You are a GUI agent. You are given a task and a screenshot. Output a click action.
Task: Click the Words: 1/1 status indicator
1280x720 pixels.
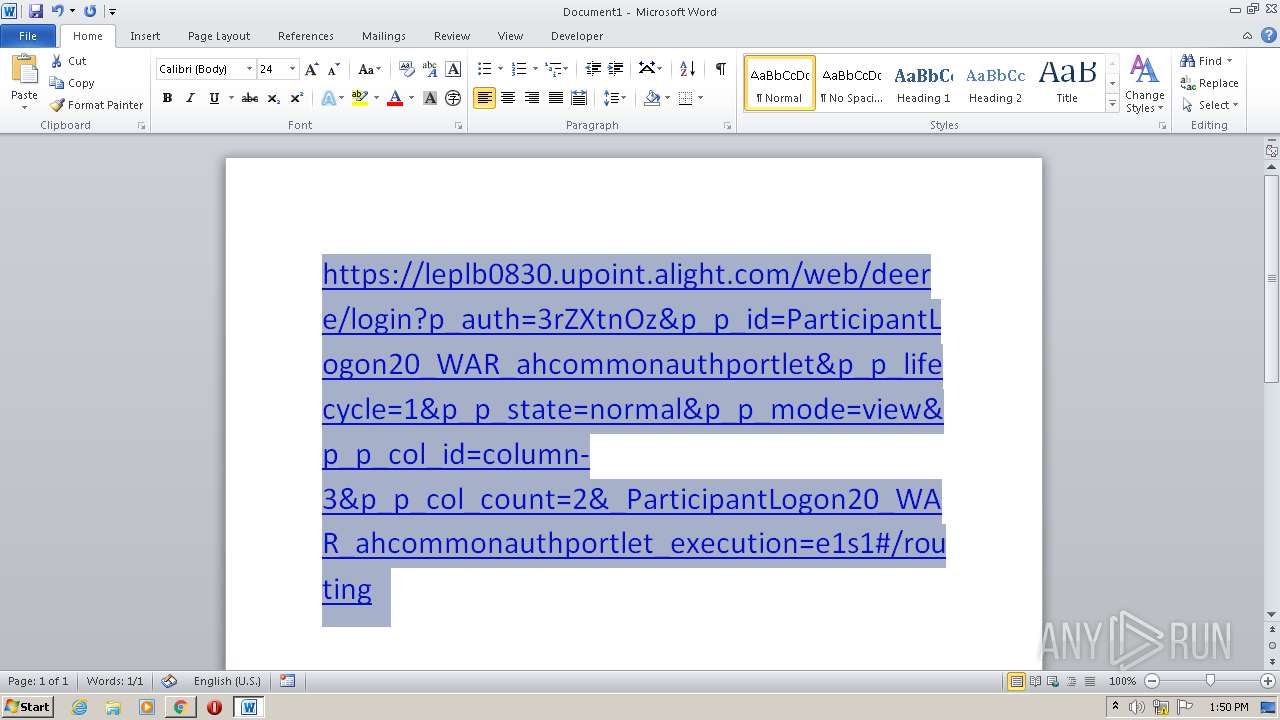pyautogui.click(x=114, y=681)
